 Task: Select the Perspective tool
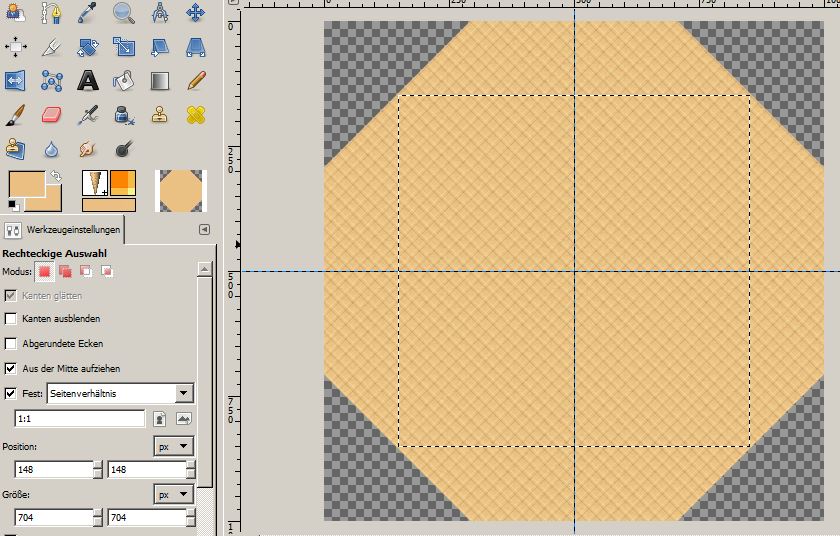[196, 47]
